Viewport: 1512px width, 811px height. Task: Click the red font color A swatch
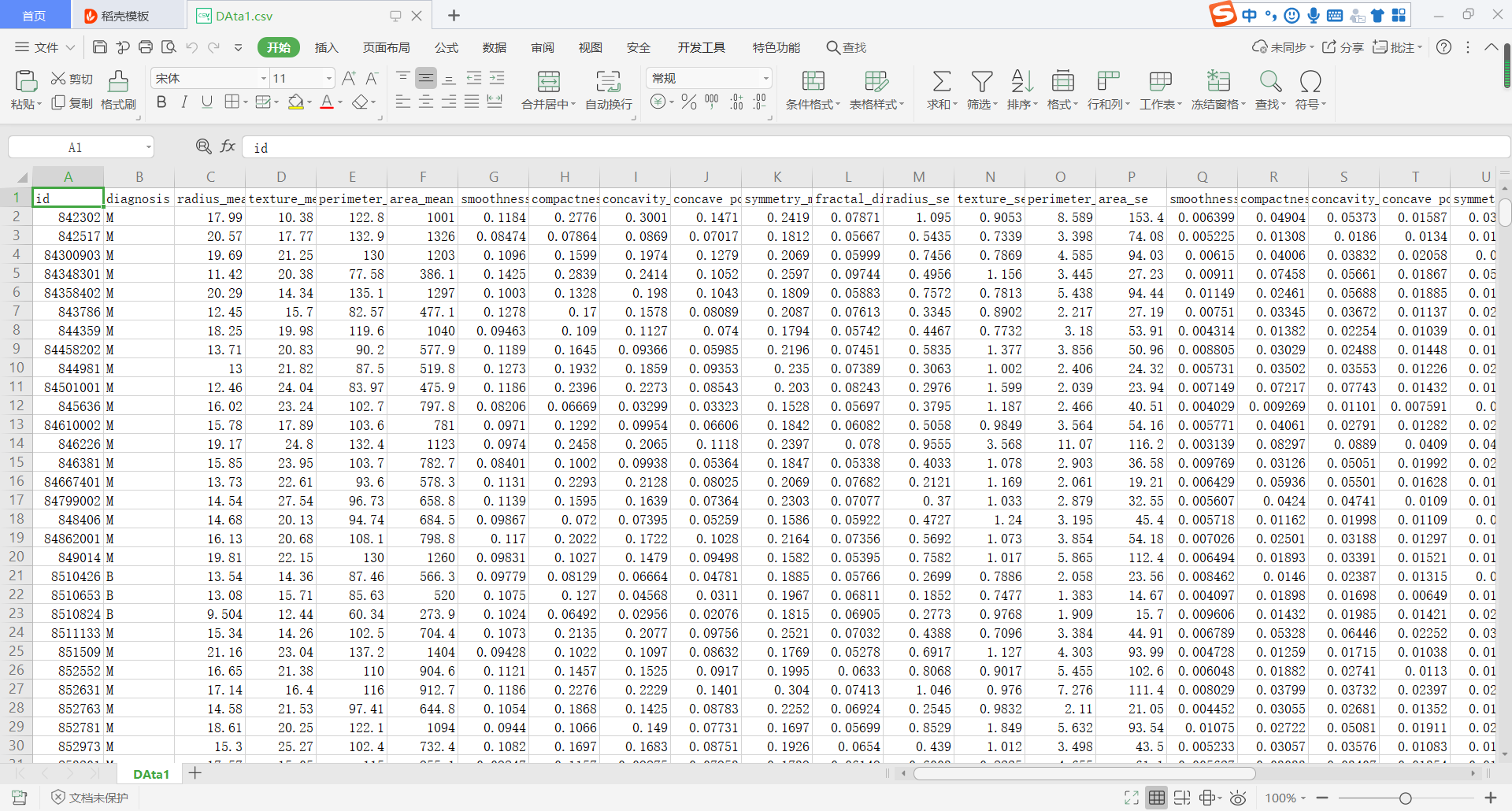click(327, 102)
